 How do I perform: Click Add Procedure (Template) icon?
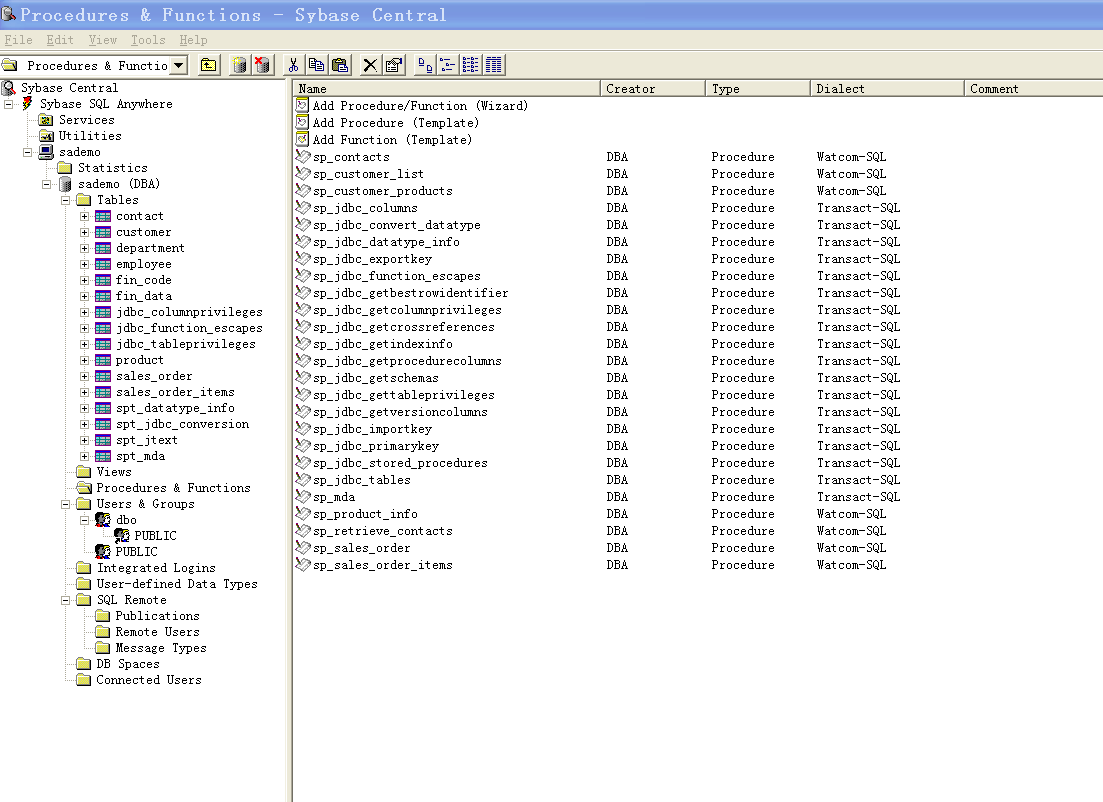302,122
